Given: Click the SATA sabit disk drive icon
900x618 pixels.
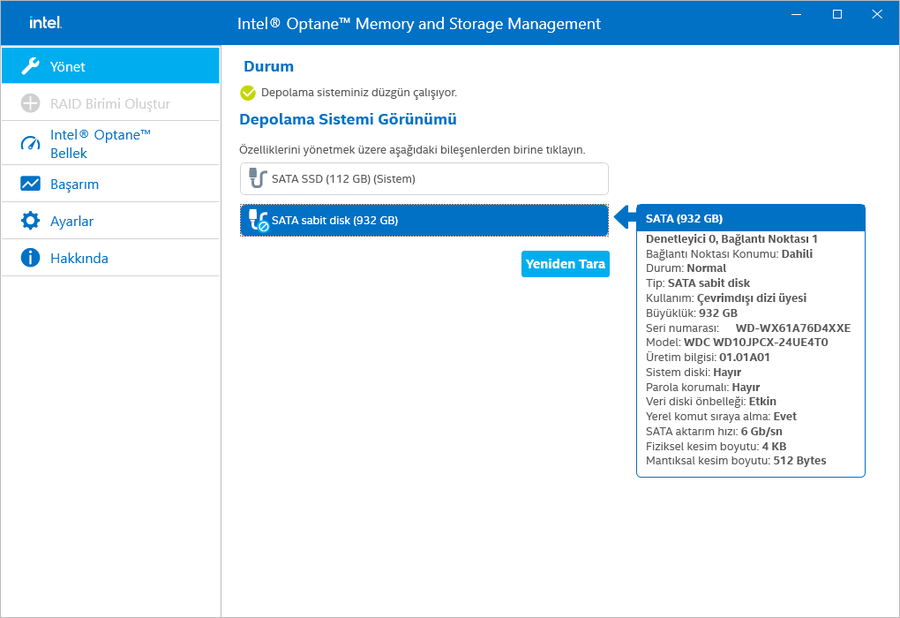Looking at the screenshot, I should [x=258, y=220].
